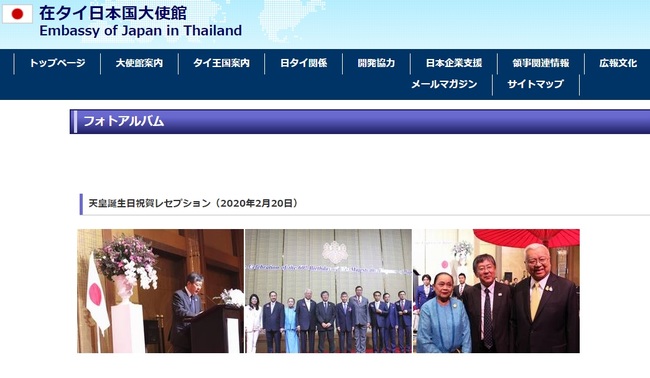This screenshot has height=378, width=650.
Task: Open the メールマガジン link
Action: coord(444,84)
